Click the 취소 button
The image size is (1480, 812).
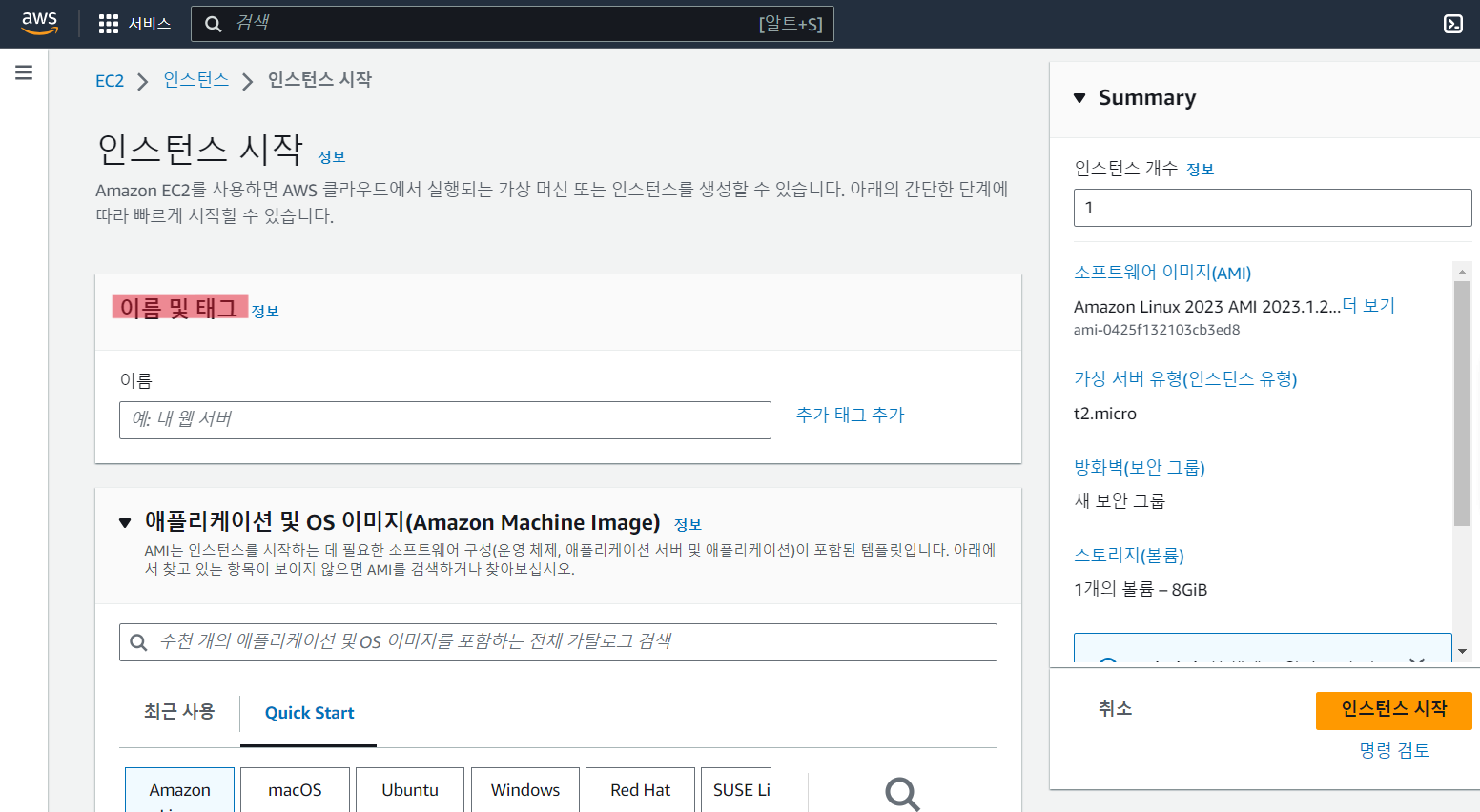pyautogui.click(x=1115, y=709)
